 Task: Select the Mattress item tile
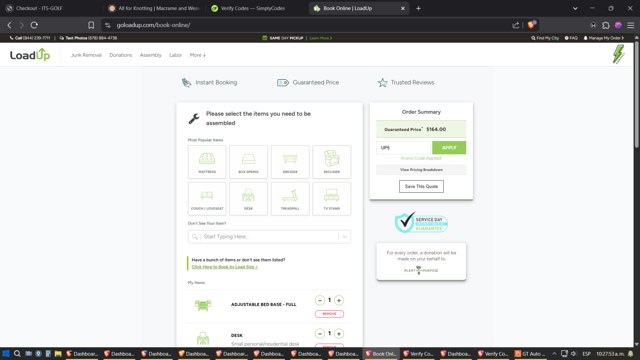(x=207, y=162)
